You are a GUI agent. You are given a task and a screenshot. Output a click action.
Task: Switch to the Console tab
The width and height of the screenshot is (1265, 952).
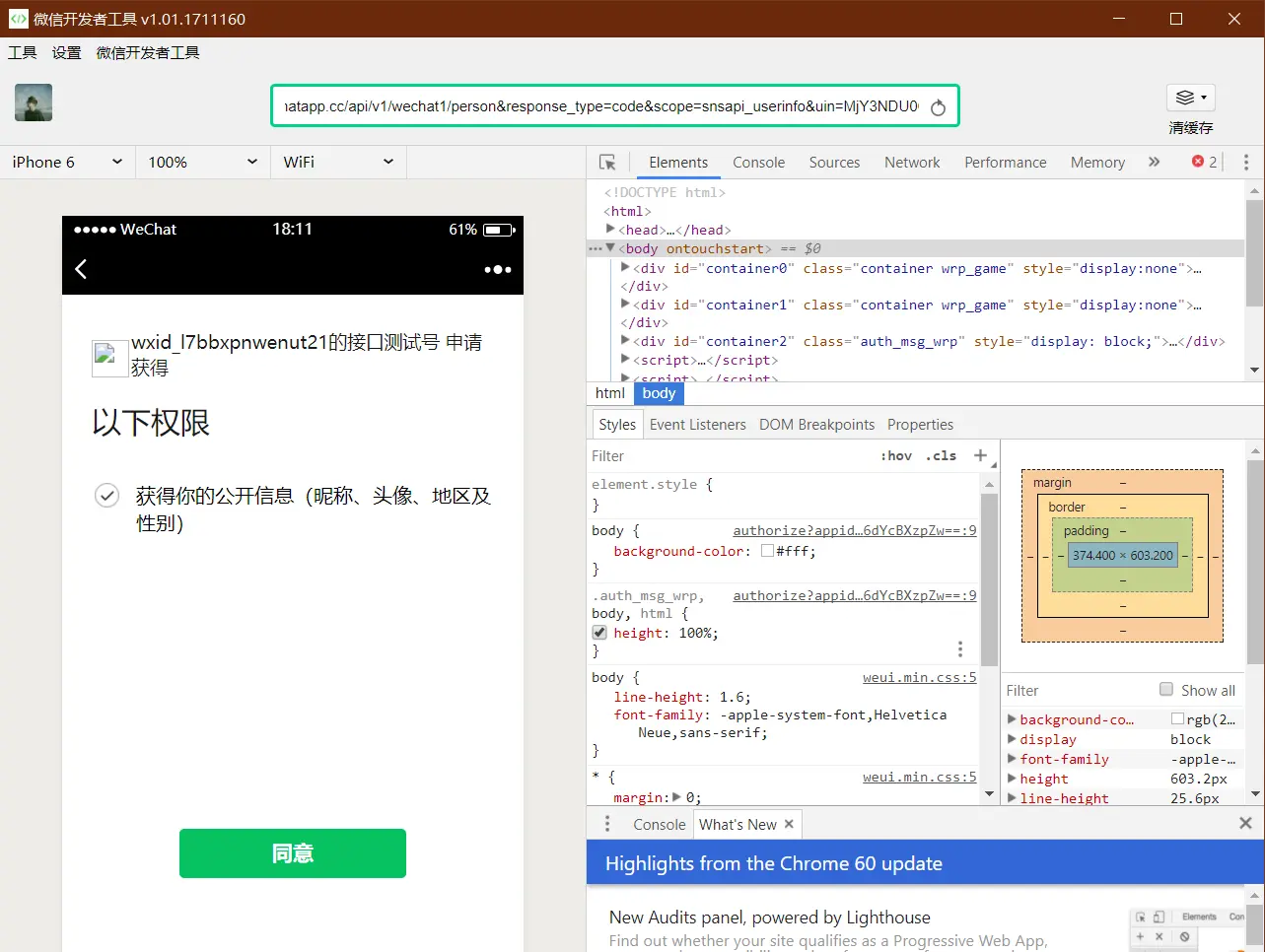(759, 163)
